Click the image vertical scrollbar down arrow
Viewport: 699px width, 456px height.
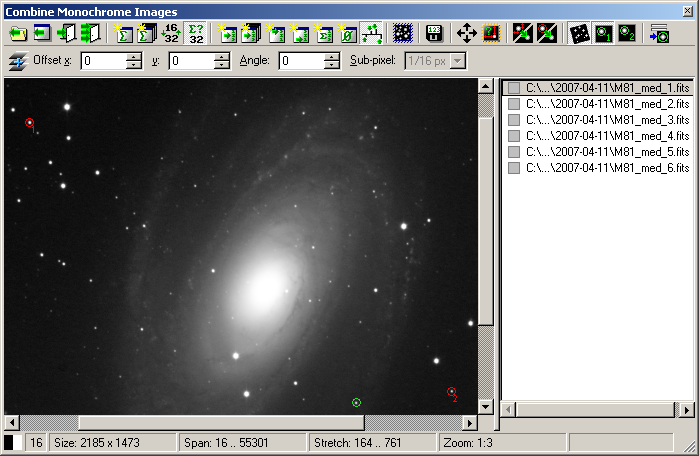coord(485,407)
